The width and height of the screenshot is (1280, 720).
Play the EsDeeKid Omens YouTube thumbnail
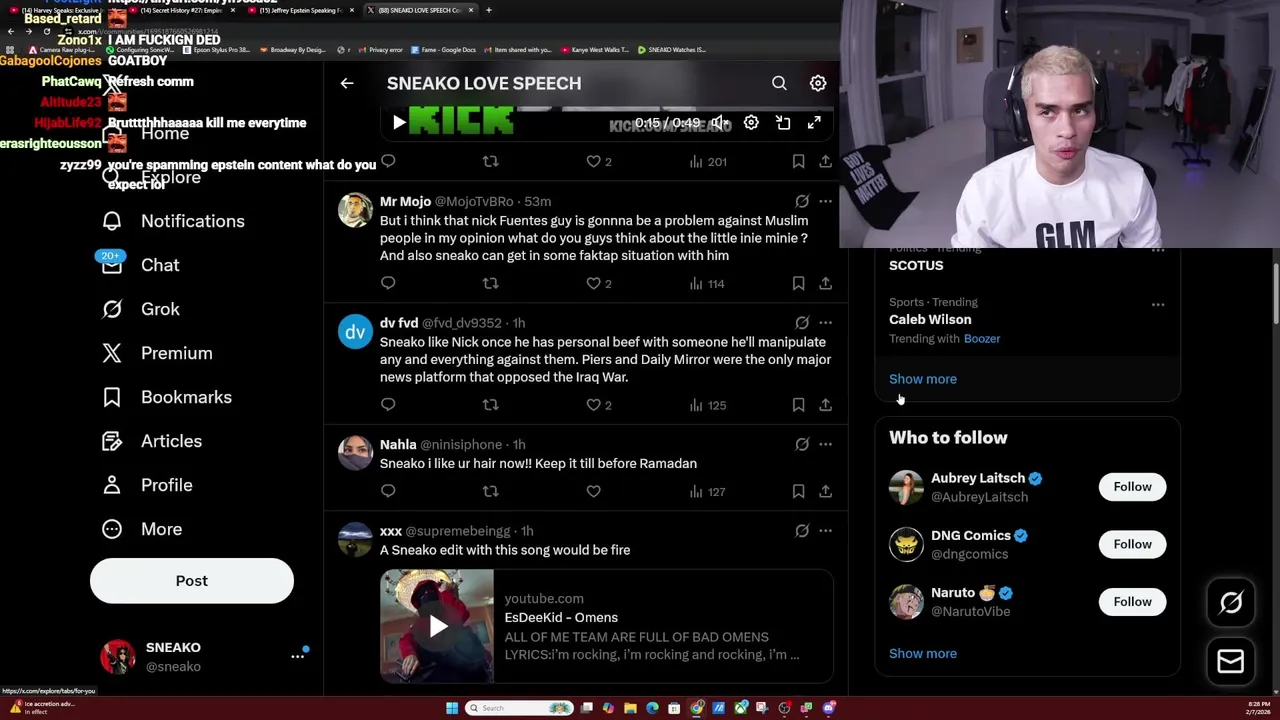[437, 626]
